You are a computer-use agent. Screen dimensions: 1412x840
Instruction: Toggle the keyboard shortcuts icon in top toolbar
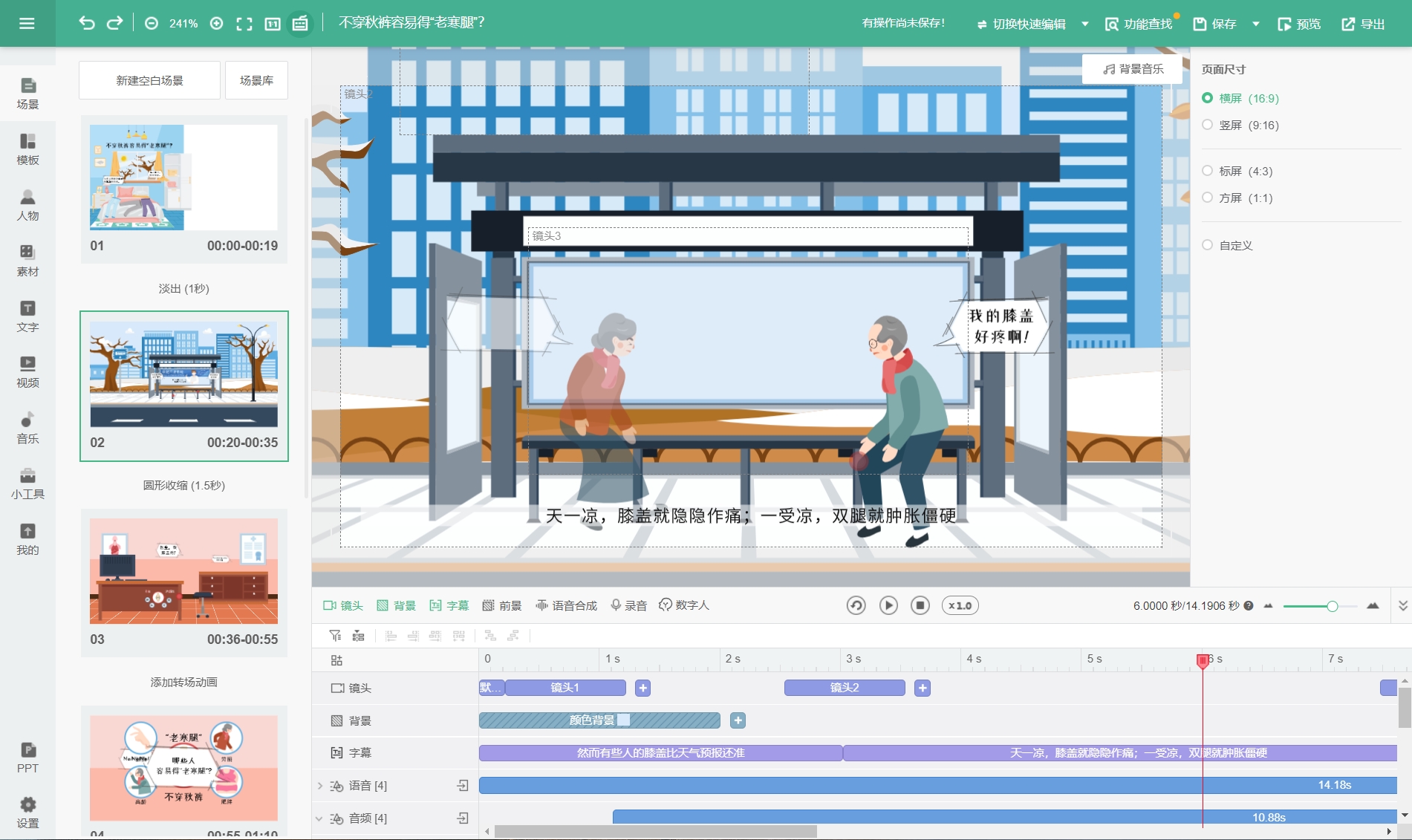300,24
